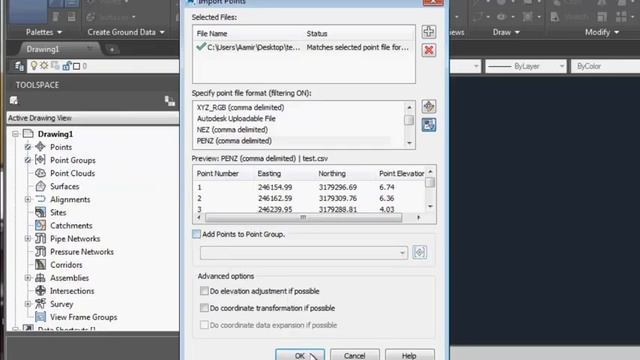Click the preview horizontal scrollbar thumb
640x360 pixels.
(x=303, y=218)
